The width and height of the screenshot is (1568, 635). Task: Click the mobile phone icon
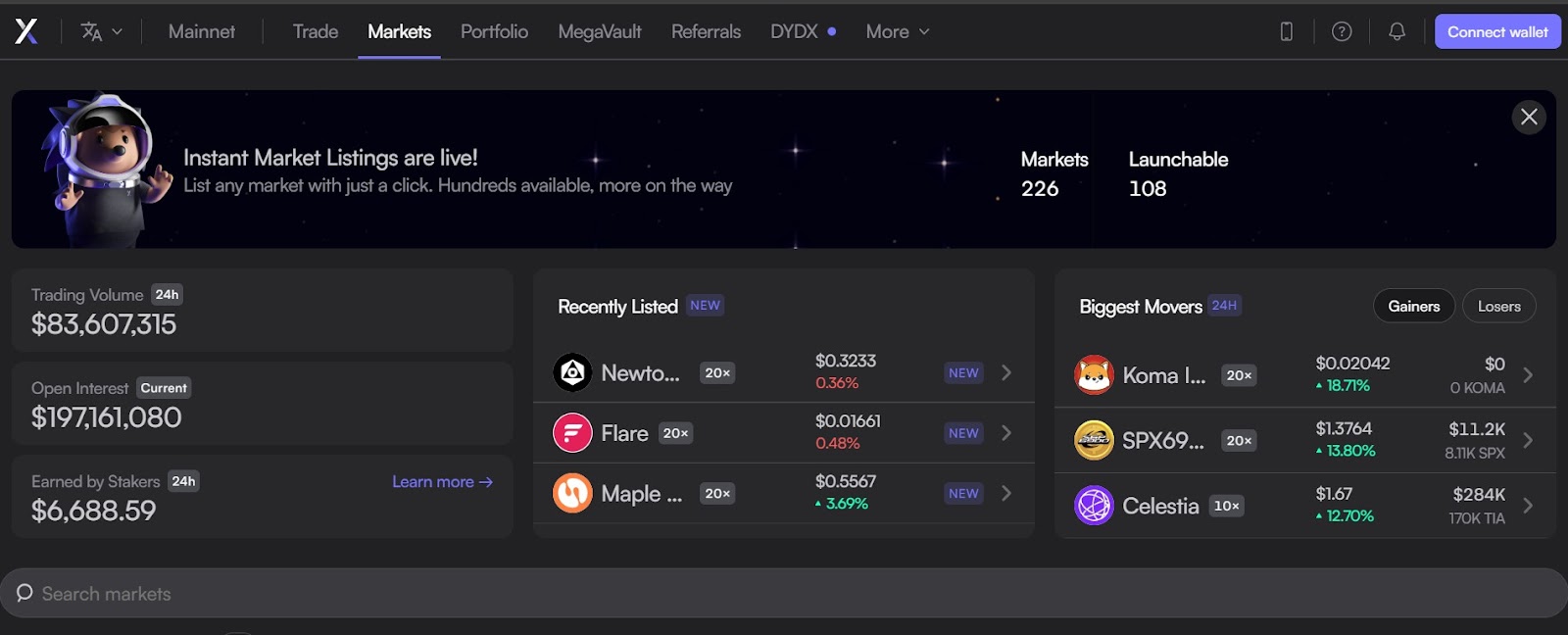coord(1287,31)
